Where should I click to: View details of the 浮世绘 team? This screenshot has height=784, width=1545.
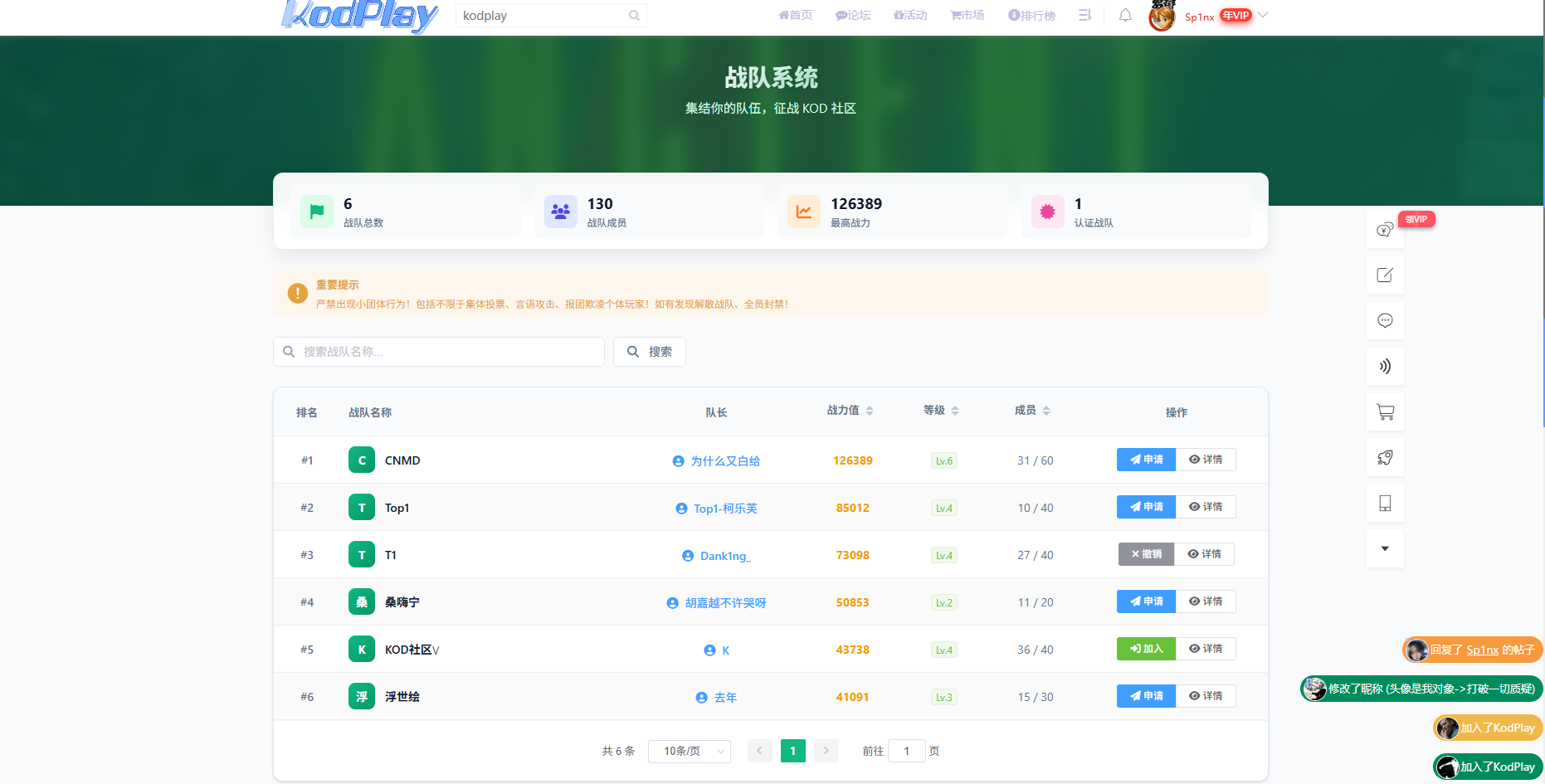point(1206,696)
